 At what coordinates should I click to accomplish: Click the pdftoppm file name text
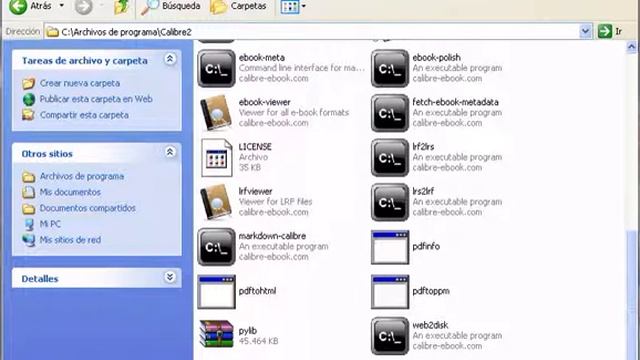431,291
